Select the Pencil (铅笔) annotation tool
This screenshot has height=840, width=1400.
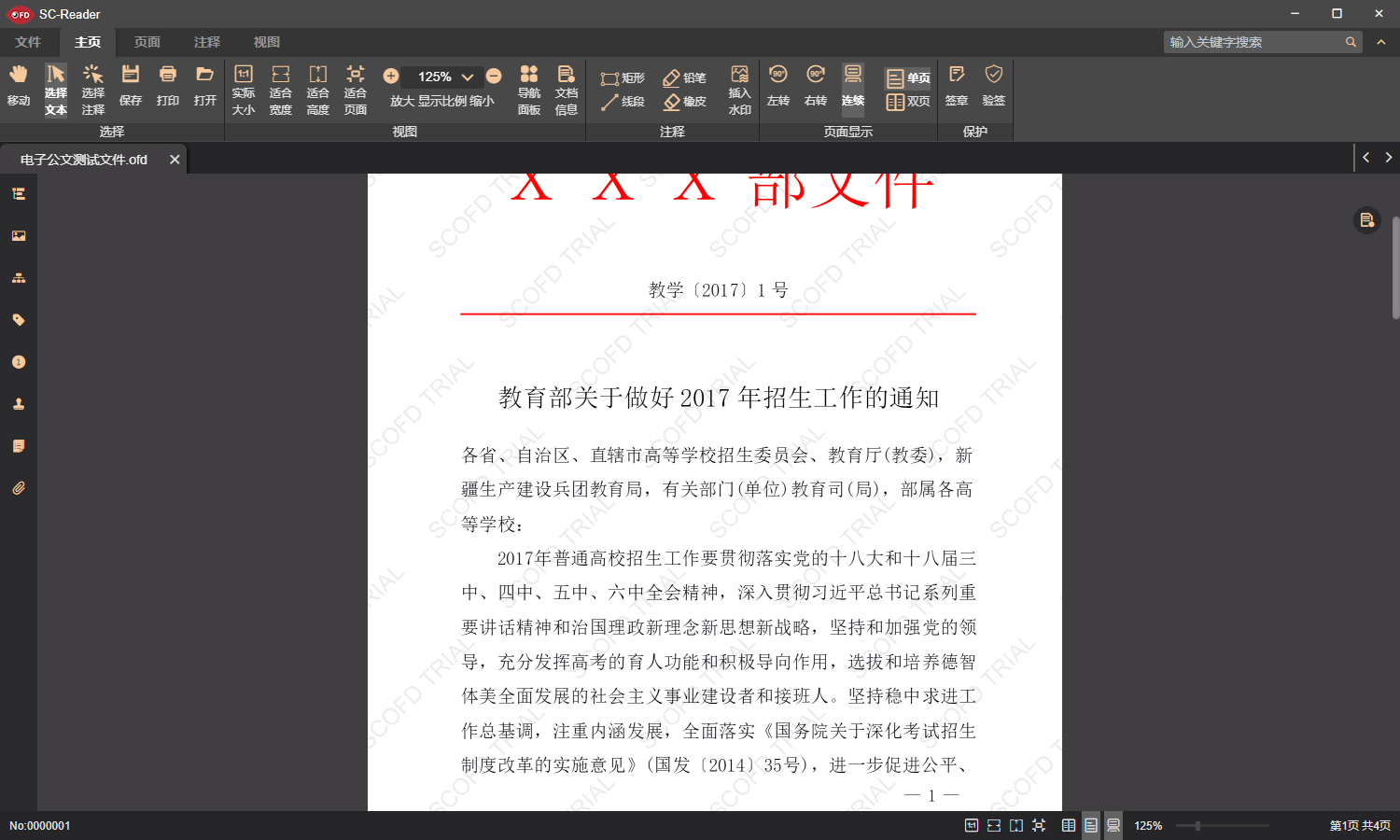pos(685,77)
